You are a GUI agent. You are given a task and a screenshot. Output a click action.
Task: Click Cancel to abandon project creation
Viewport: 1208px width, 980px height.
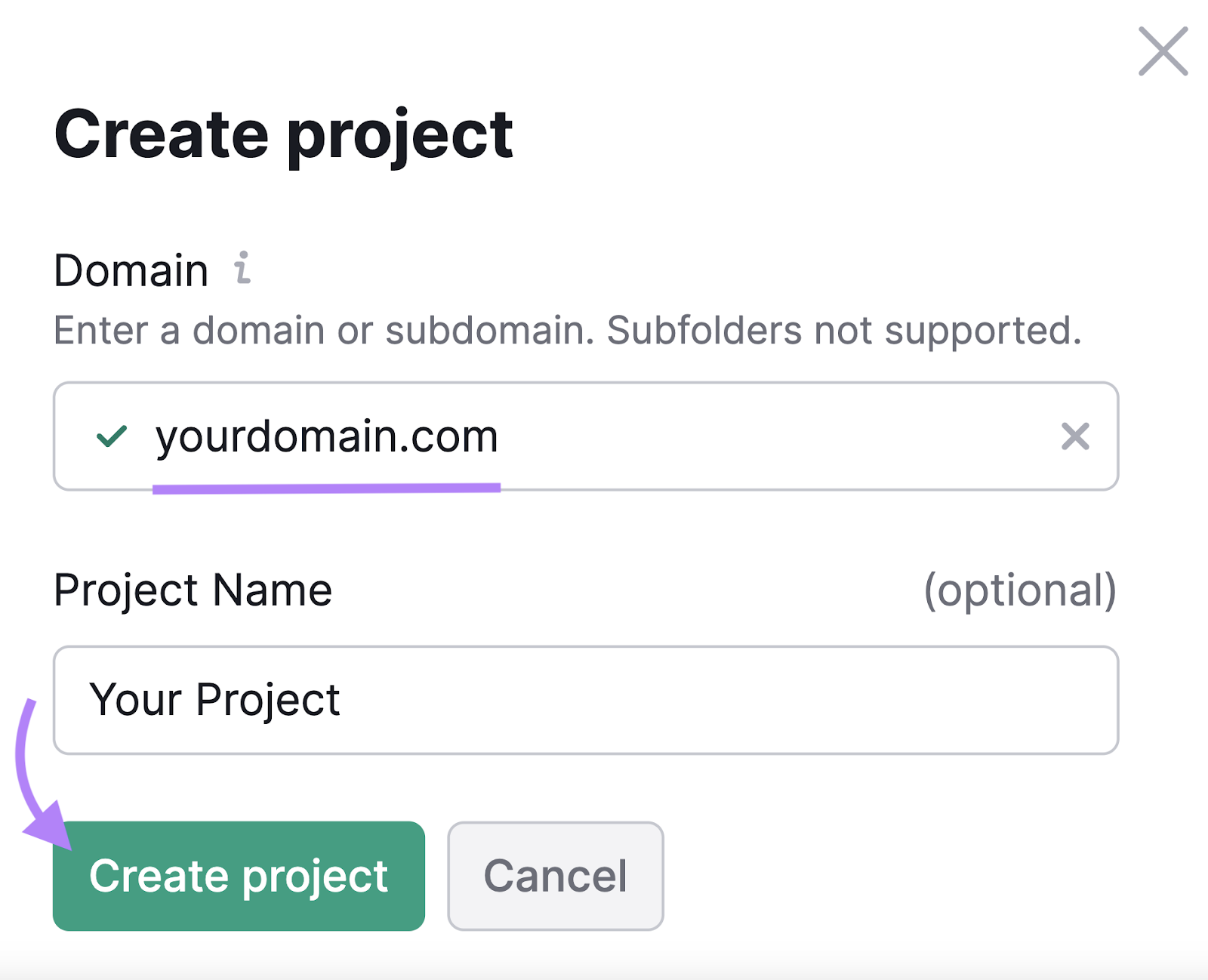(x=556, y=876)
